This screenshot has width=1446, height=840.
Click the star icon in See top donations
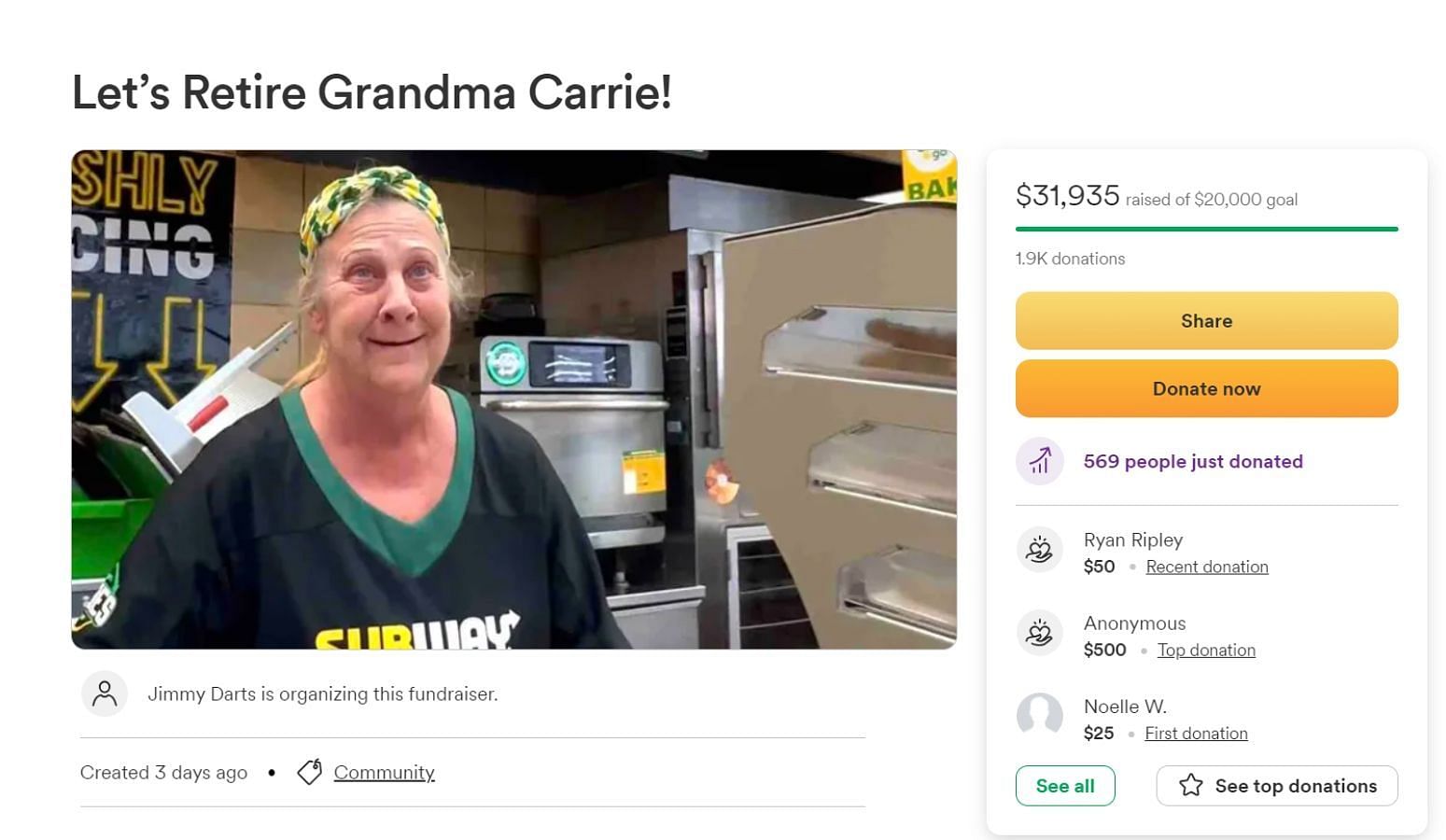1191,786
